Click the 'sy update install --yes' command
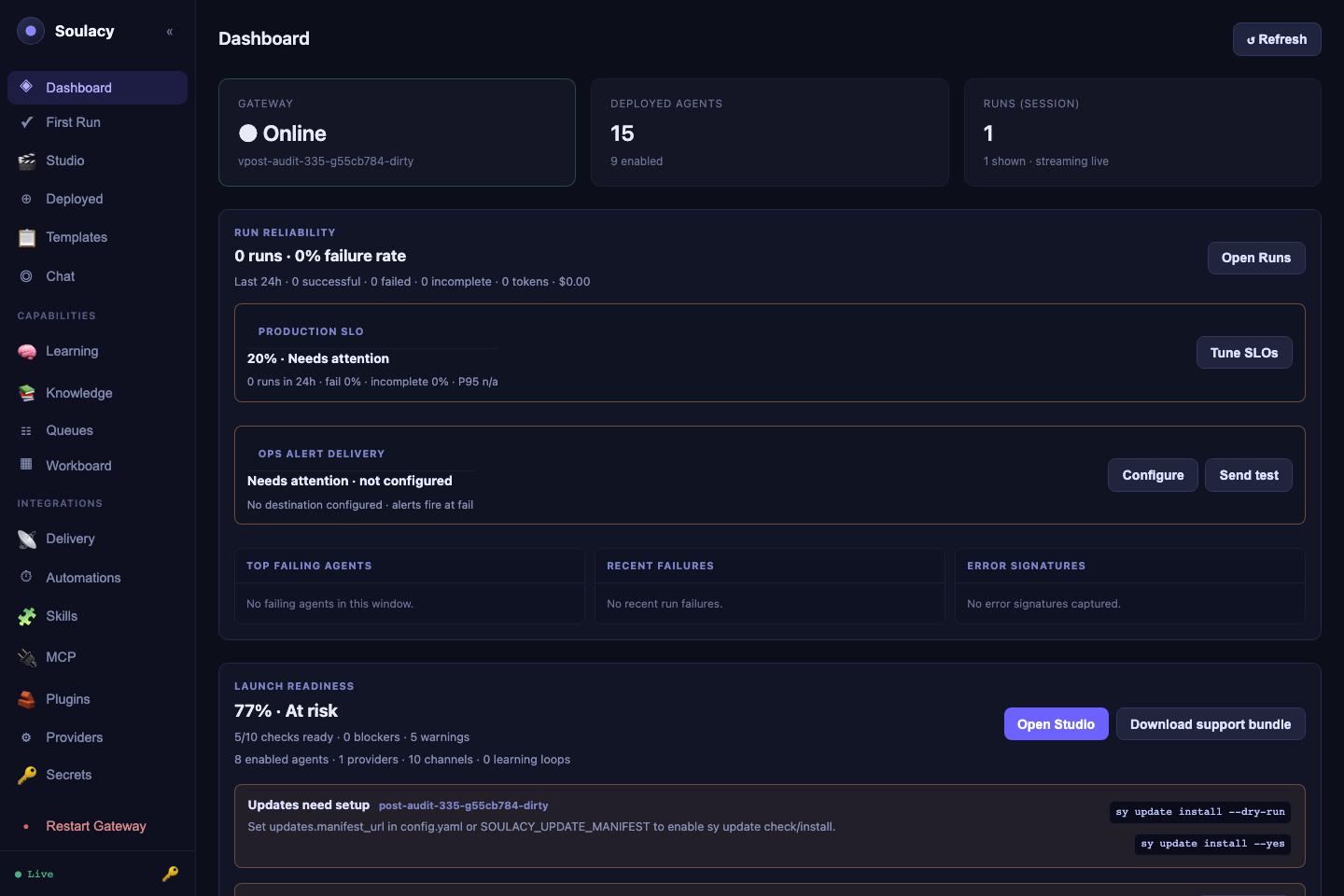1344x896 pixels. pyautogui.click(x=1212, y=844)
